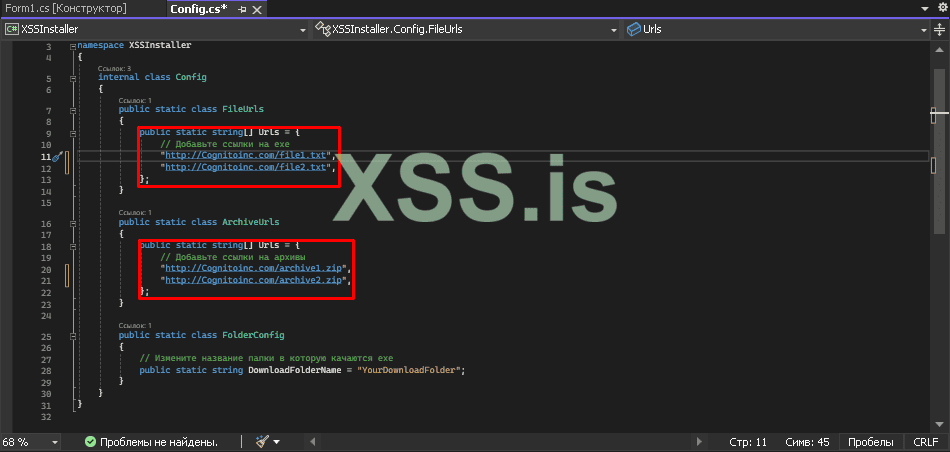Viewport: 950px width, 452px height.
Task: Close the Config.cs tab
Action: (x=257, y=9)
